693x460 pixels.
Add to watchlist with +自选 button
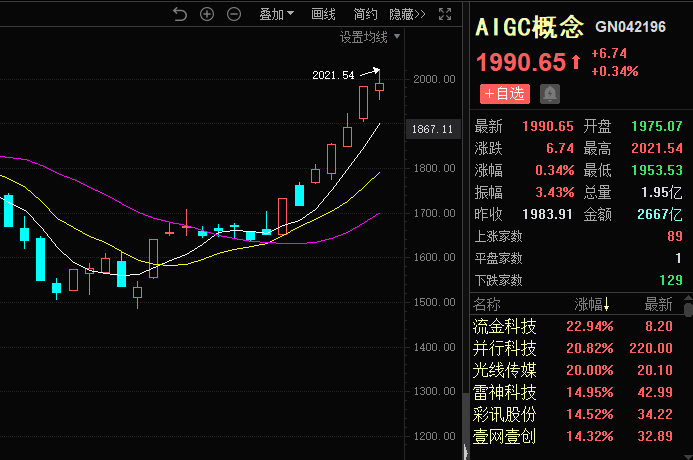click(x=504, y=94)
